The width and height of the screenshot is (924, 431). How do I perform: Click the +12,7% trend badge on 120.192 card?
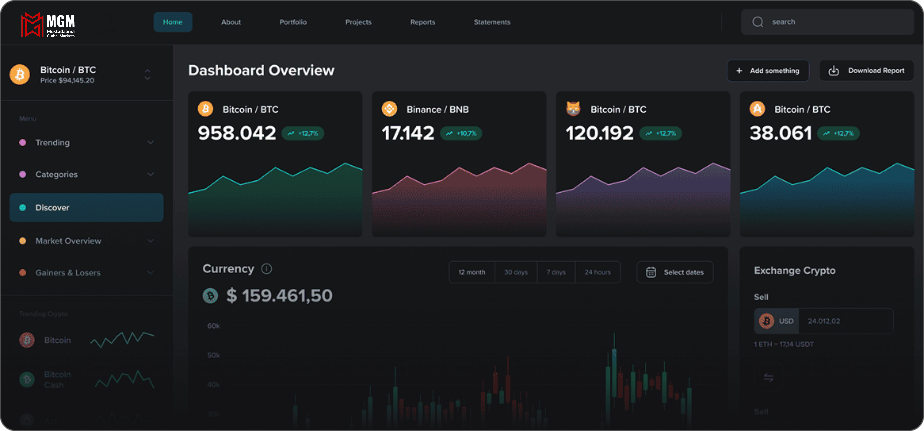pyautogui.click(x=661, y=134)
